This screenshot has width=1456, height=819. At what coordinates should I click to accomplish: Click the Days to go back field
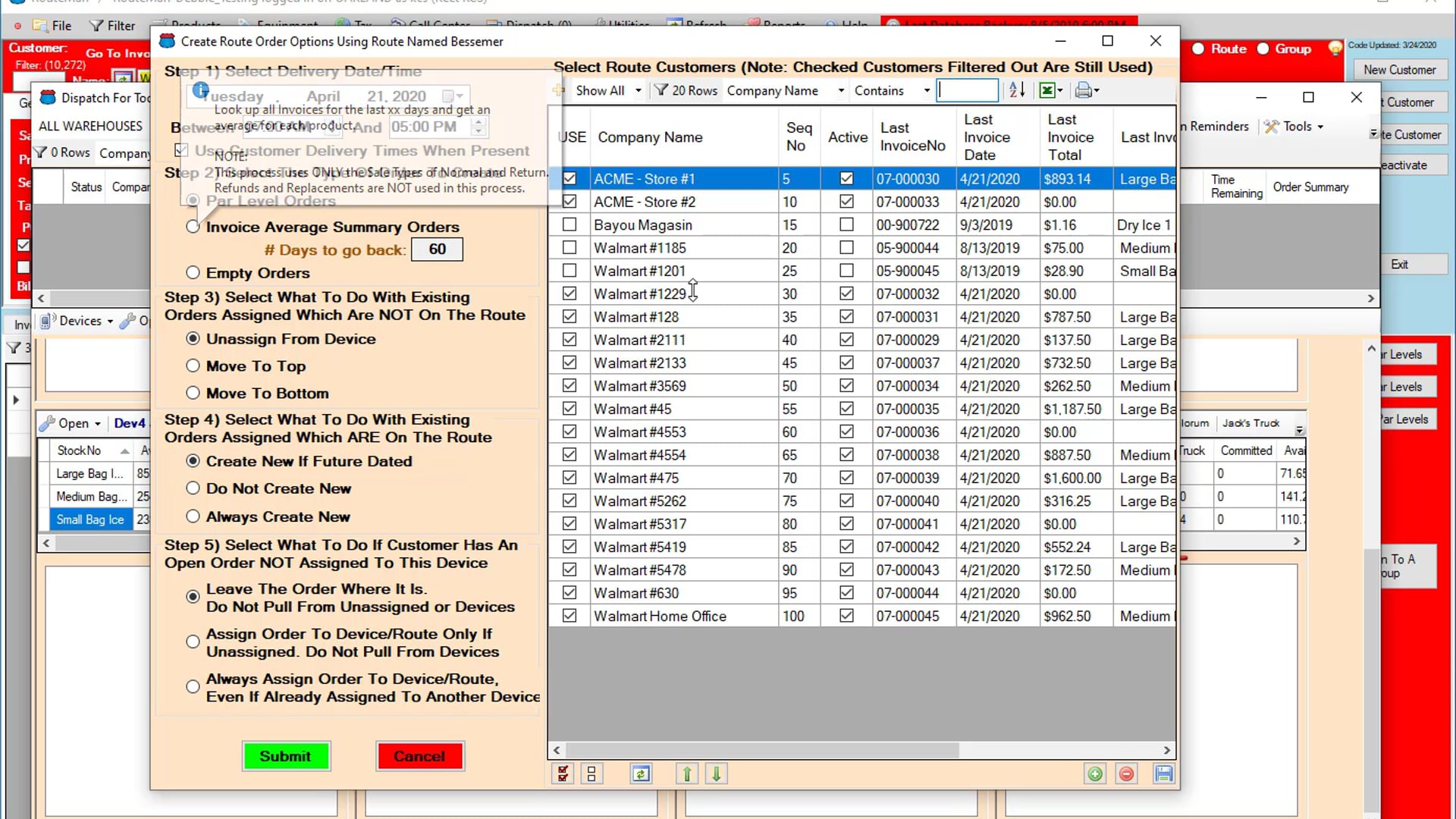(437, 249)
